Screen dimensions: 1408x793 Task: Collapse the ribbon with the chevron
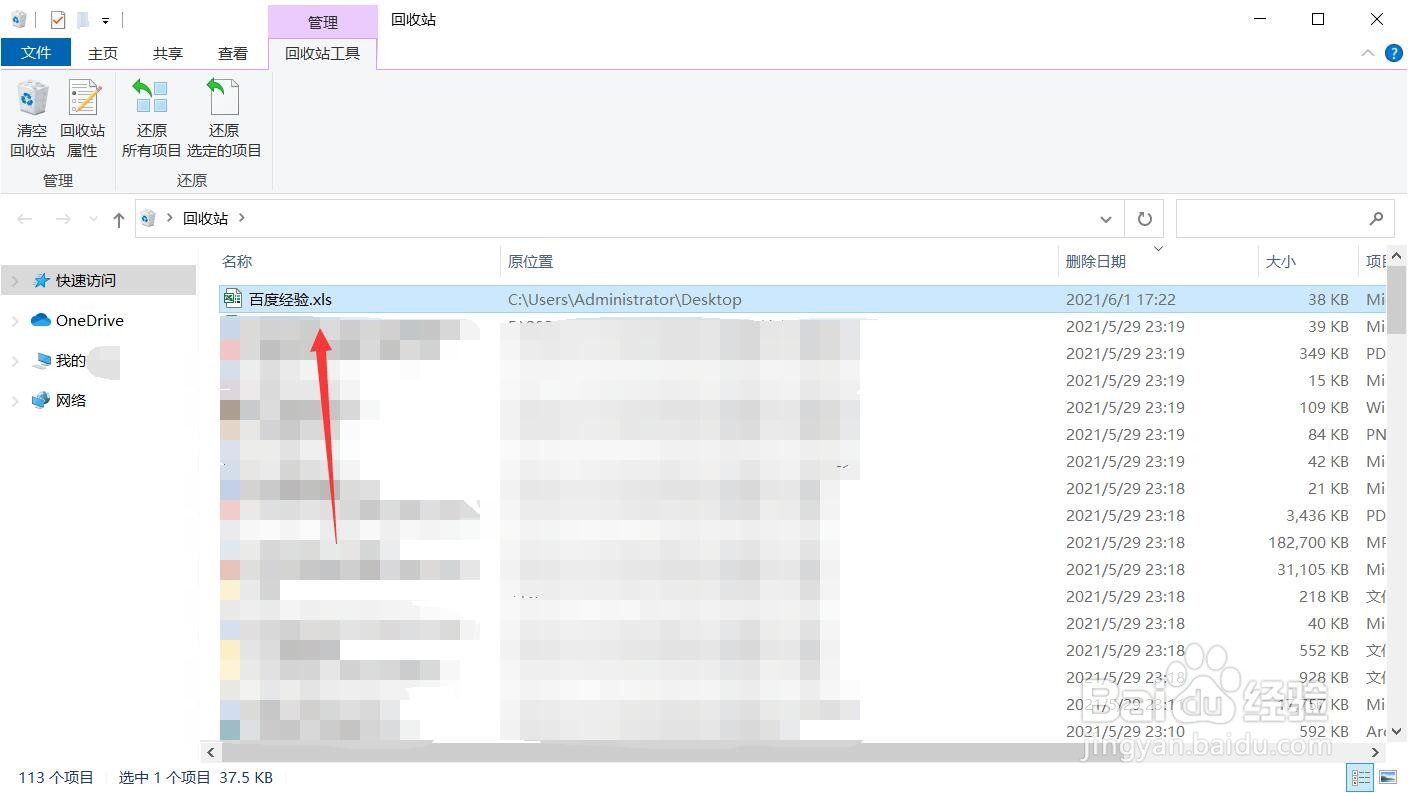point(1367,53)
